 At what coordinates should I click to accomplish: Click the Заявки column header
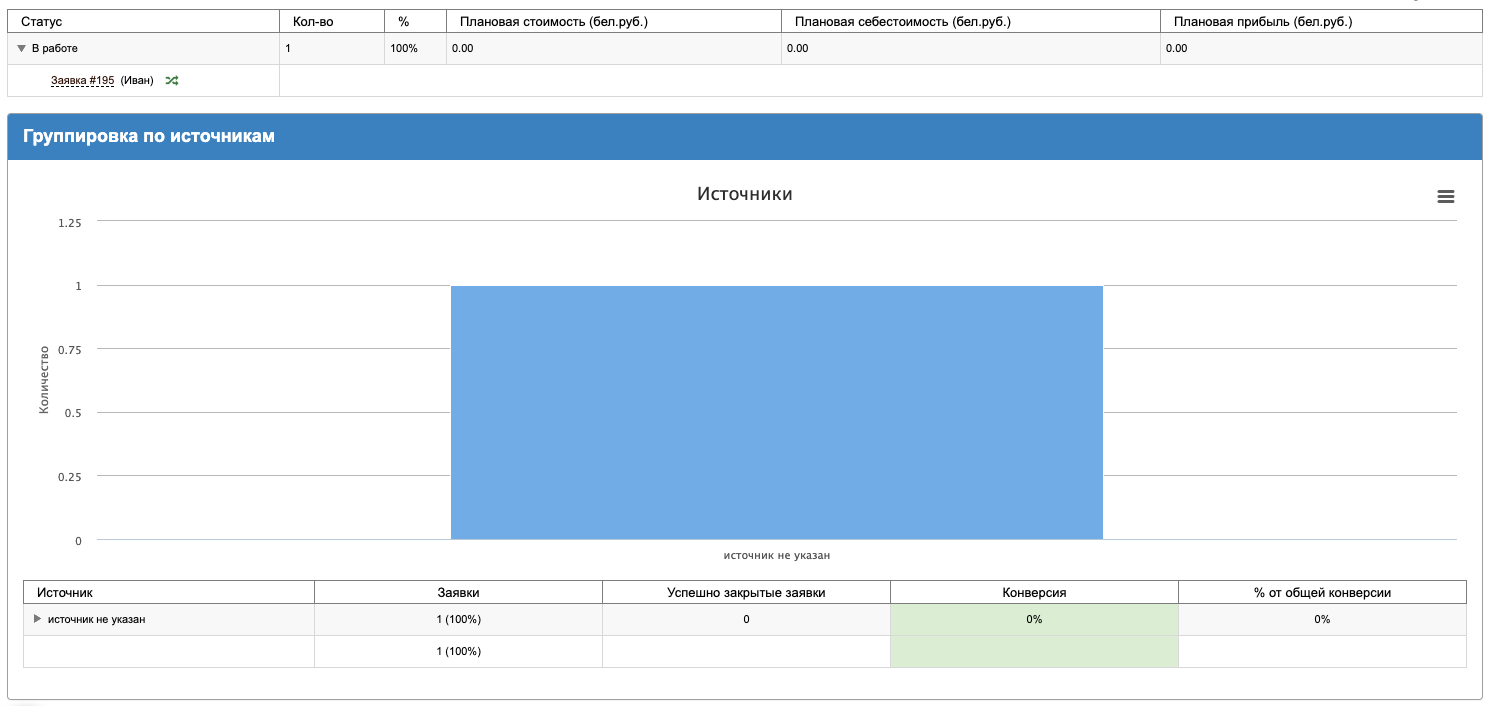(x=458, y=592)
